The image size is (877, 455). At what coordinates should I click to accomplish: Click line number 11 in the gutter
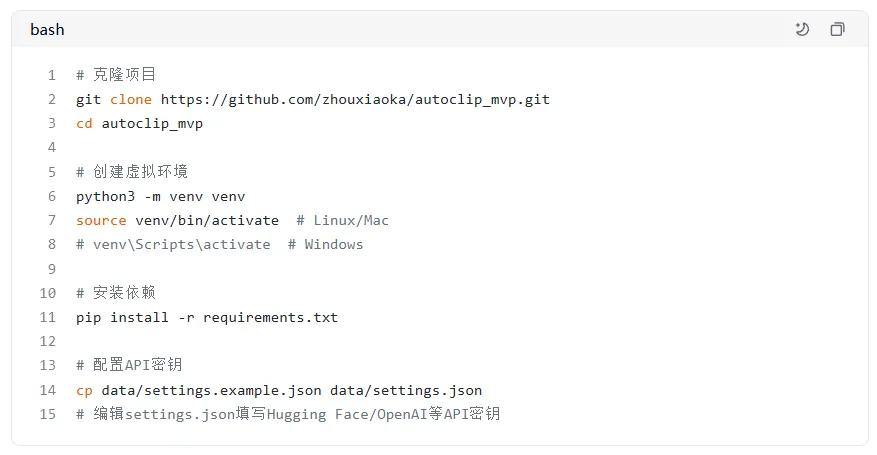point(48,317)
